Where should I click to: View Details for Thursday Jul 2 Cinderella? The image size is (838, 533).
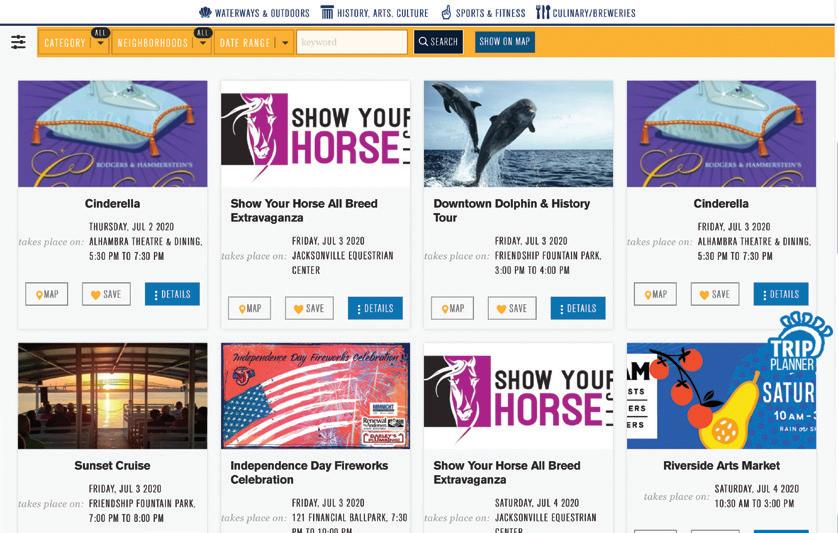(172, 294)
